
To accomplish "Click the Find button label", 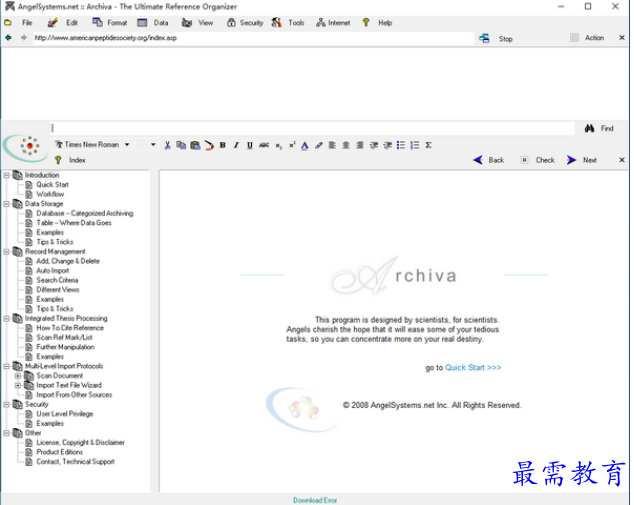I will point(607,129).
